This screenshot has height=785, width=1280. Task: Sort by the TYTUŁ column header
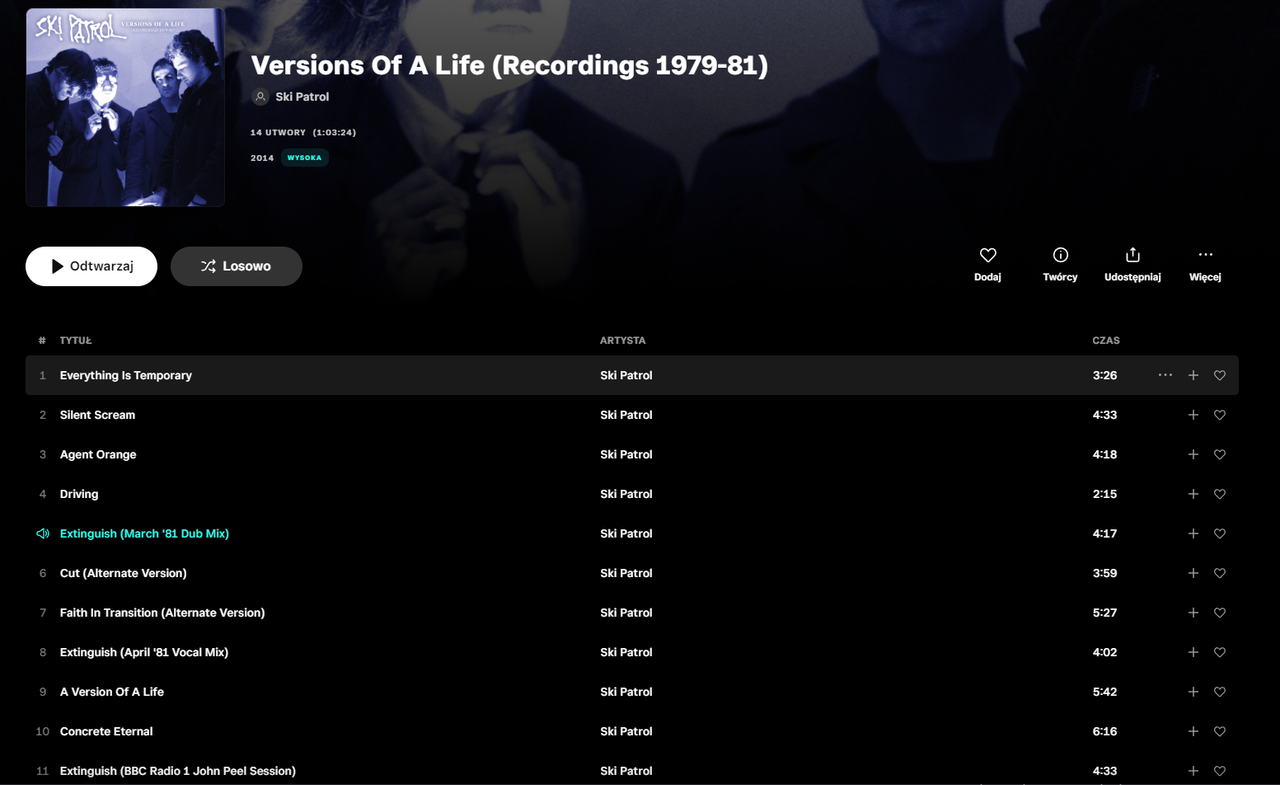tap(76, 340)
